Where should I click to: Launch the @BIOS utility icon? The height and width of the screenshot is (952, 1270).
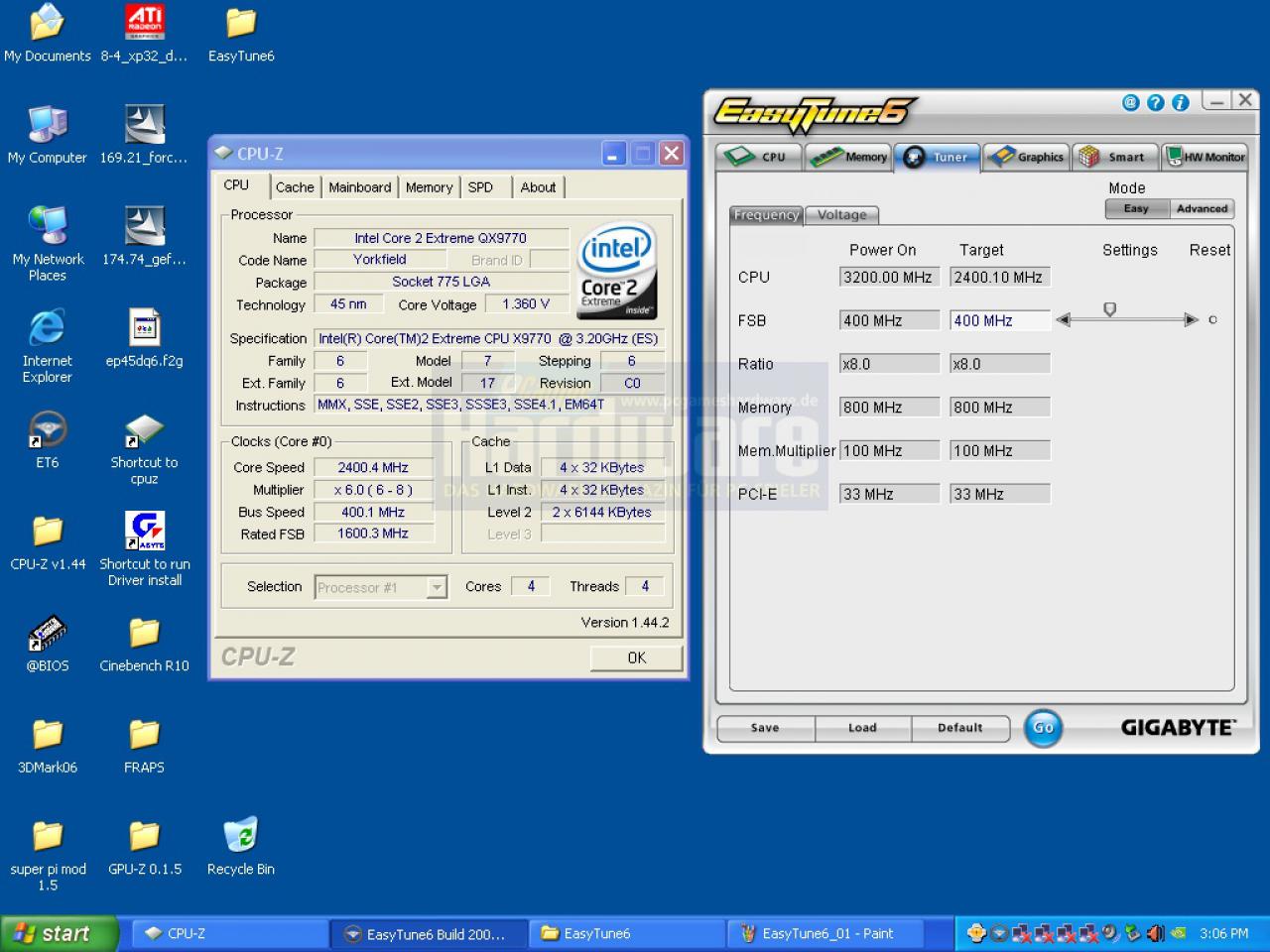[x=47, y=645]
